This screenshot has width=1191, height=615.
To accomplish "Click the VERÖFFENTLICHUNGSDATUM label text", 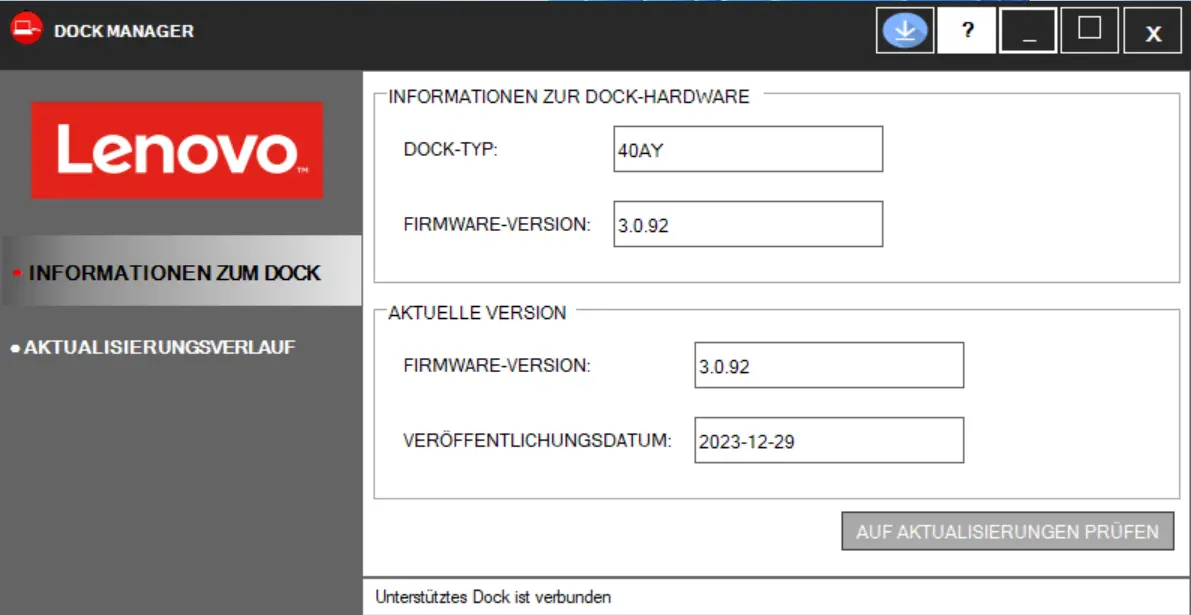I will (x=537, y=440).
